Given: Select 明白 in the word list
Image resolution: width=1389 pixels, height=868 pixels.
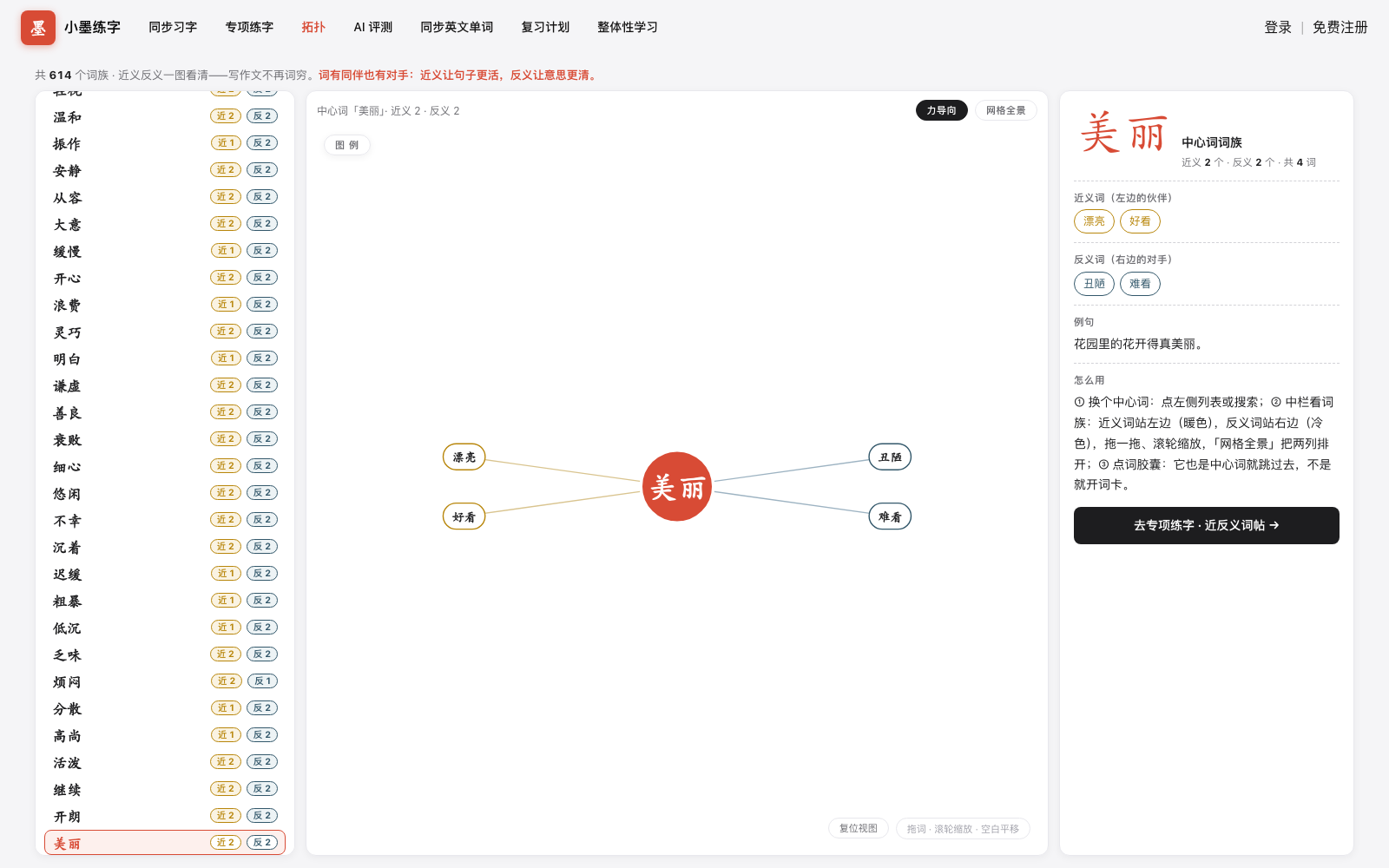Looking at the screenshot, I should click(165, 358).
